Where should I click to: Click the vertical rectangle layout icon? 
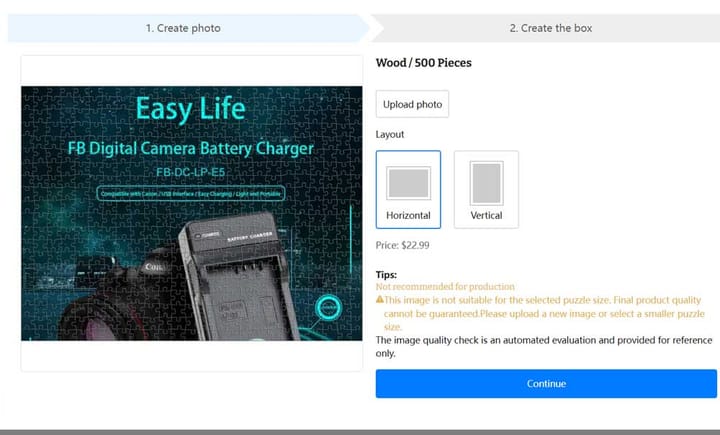486,183
